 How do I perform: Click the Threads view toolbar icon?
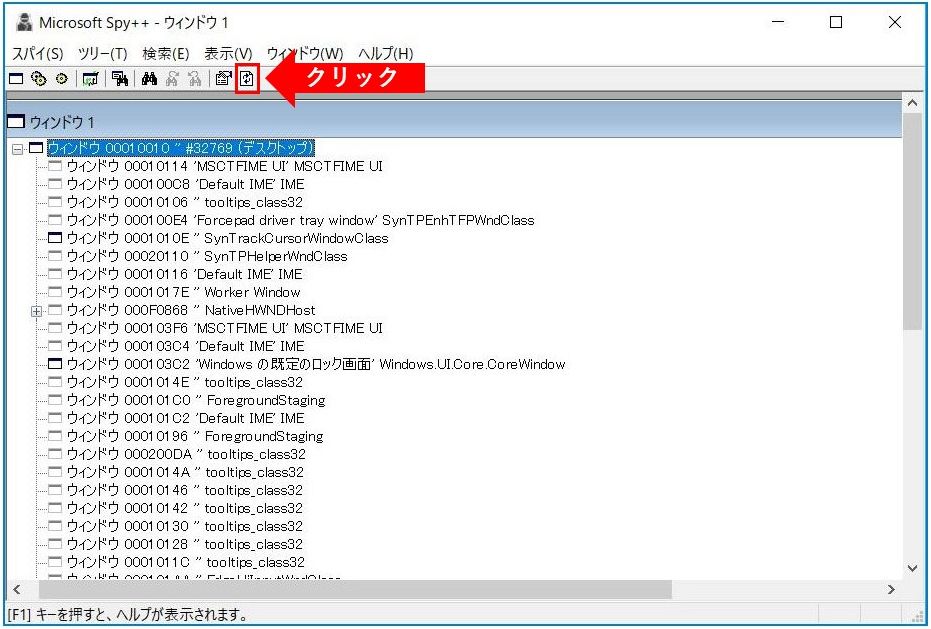(x=62, y=78)
